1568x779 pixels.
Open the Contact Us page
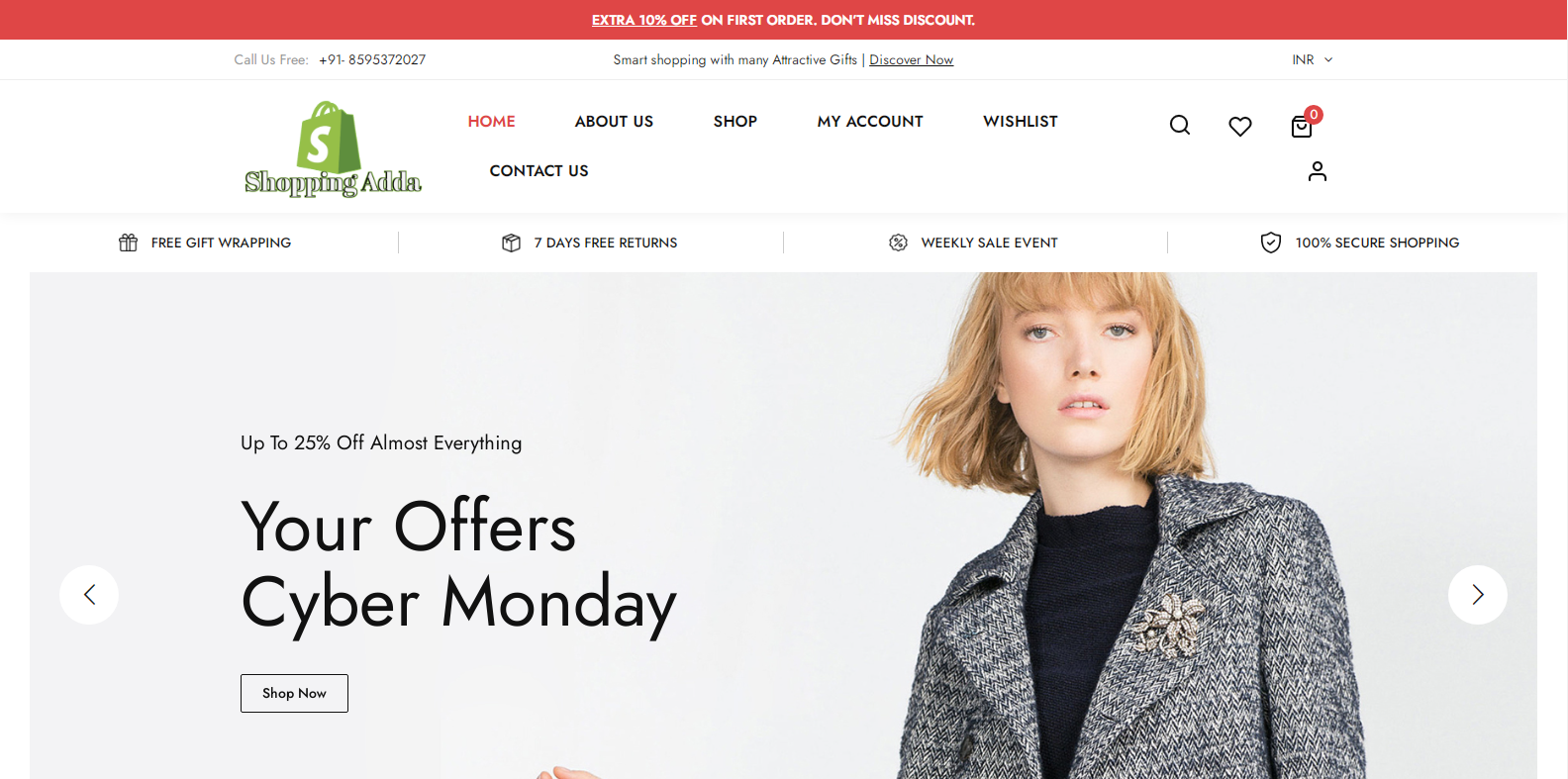[x=539, y=170]
